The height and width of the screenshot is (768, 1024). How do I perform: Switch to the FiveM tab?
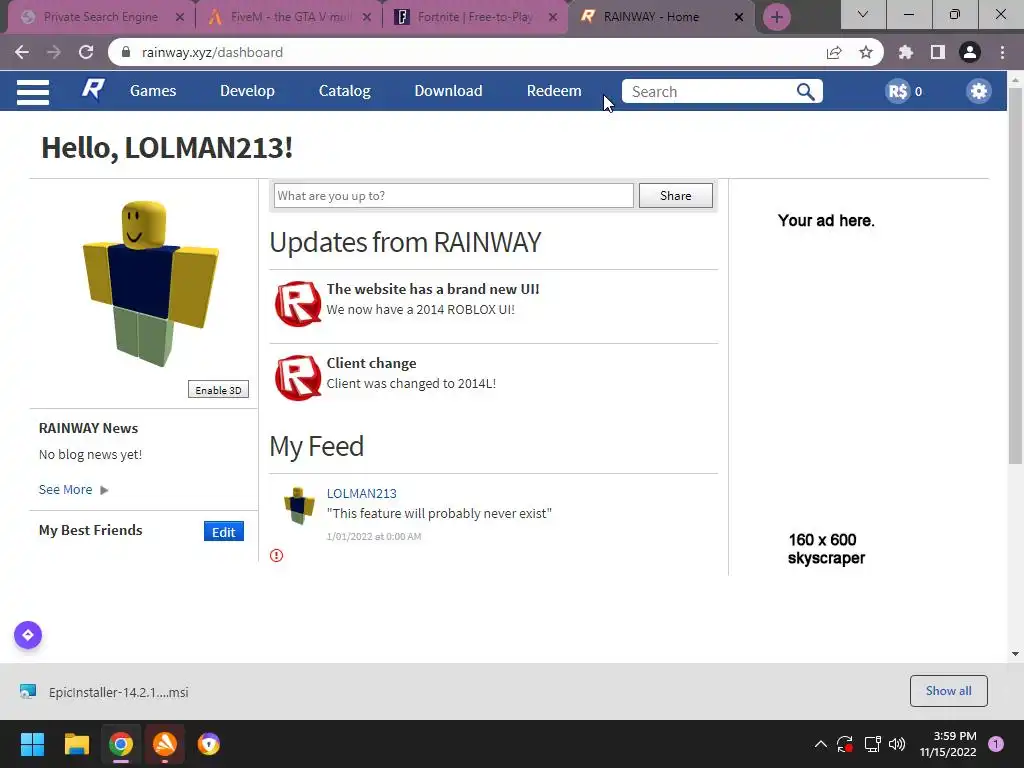coord(288,17)
